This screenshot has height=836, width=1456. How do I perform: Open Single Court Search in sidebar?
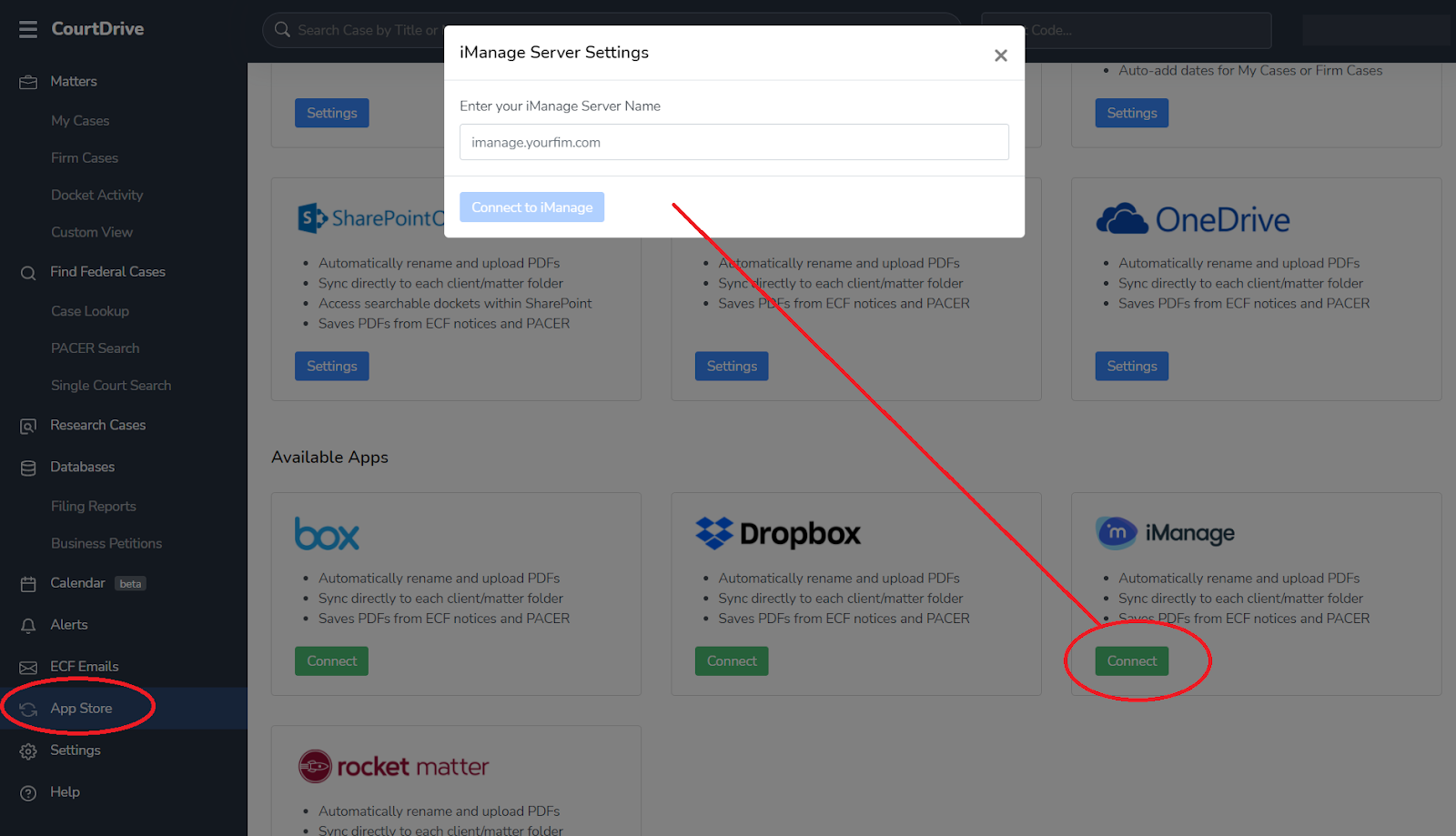[x=111, y=386]
